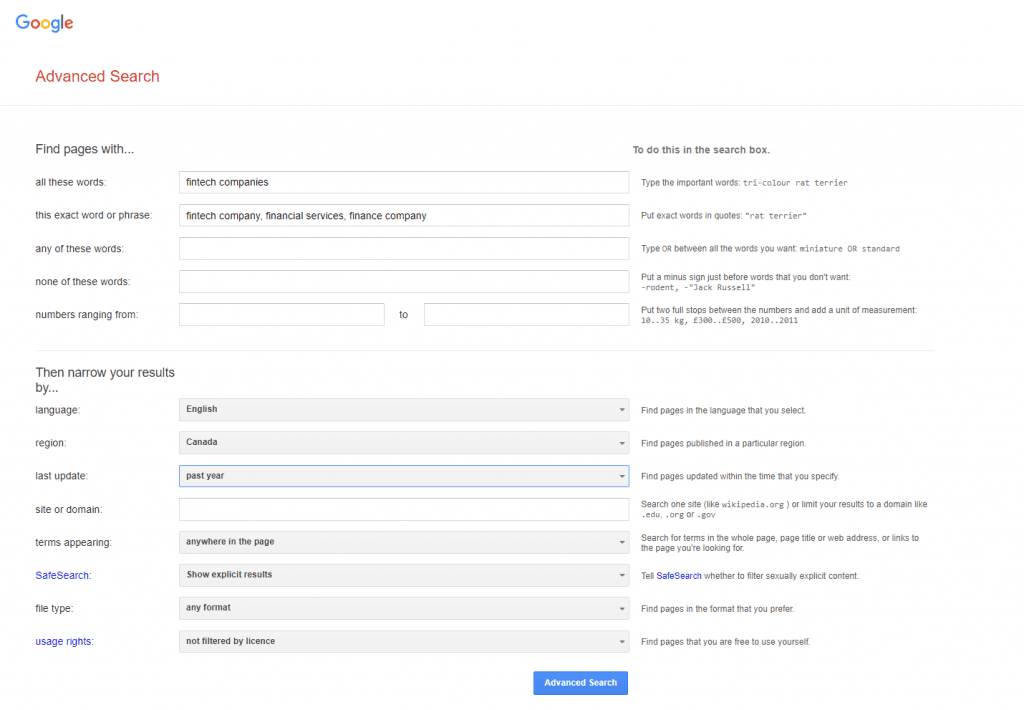This screenshot has height=710, width=1024.
Task: Open the SafeSearch results dropdown
Action: coord(403,575)
